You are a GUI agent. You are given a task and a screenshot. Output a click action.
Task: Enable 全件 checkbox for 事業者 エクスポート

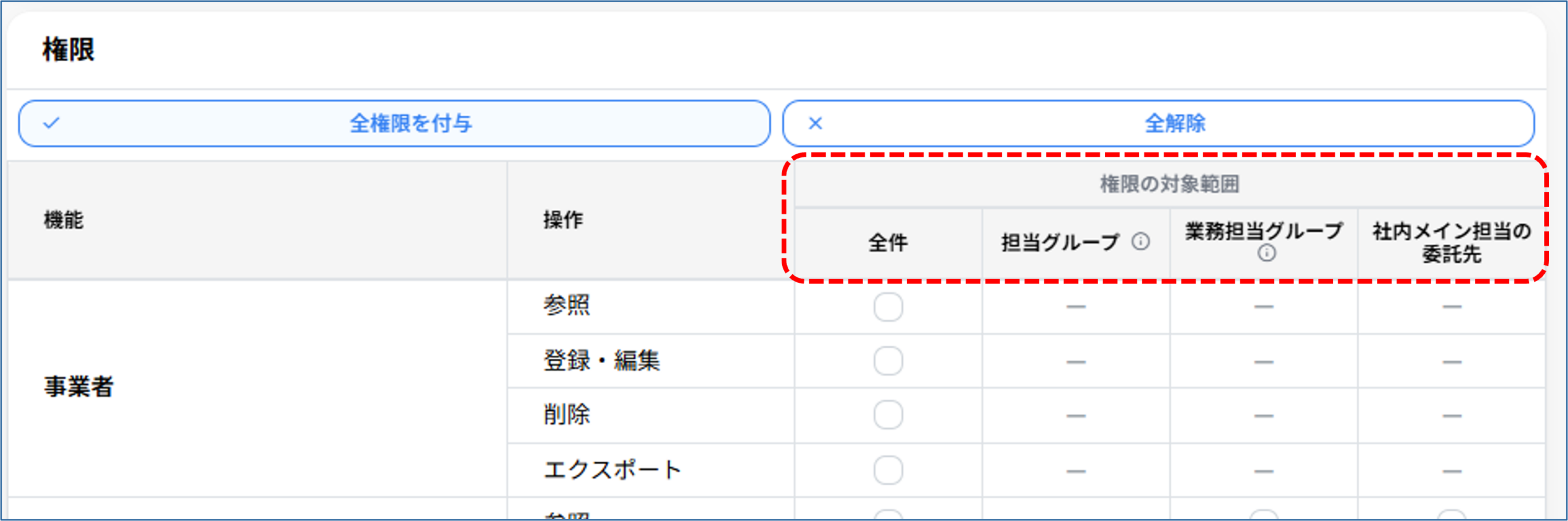point(888,470)
